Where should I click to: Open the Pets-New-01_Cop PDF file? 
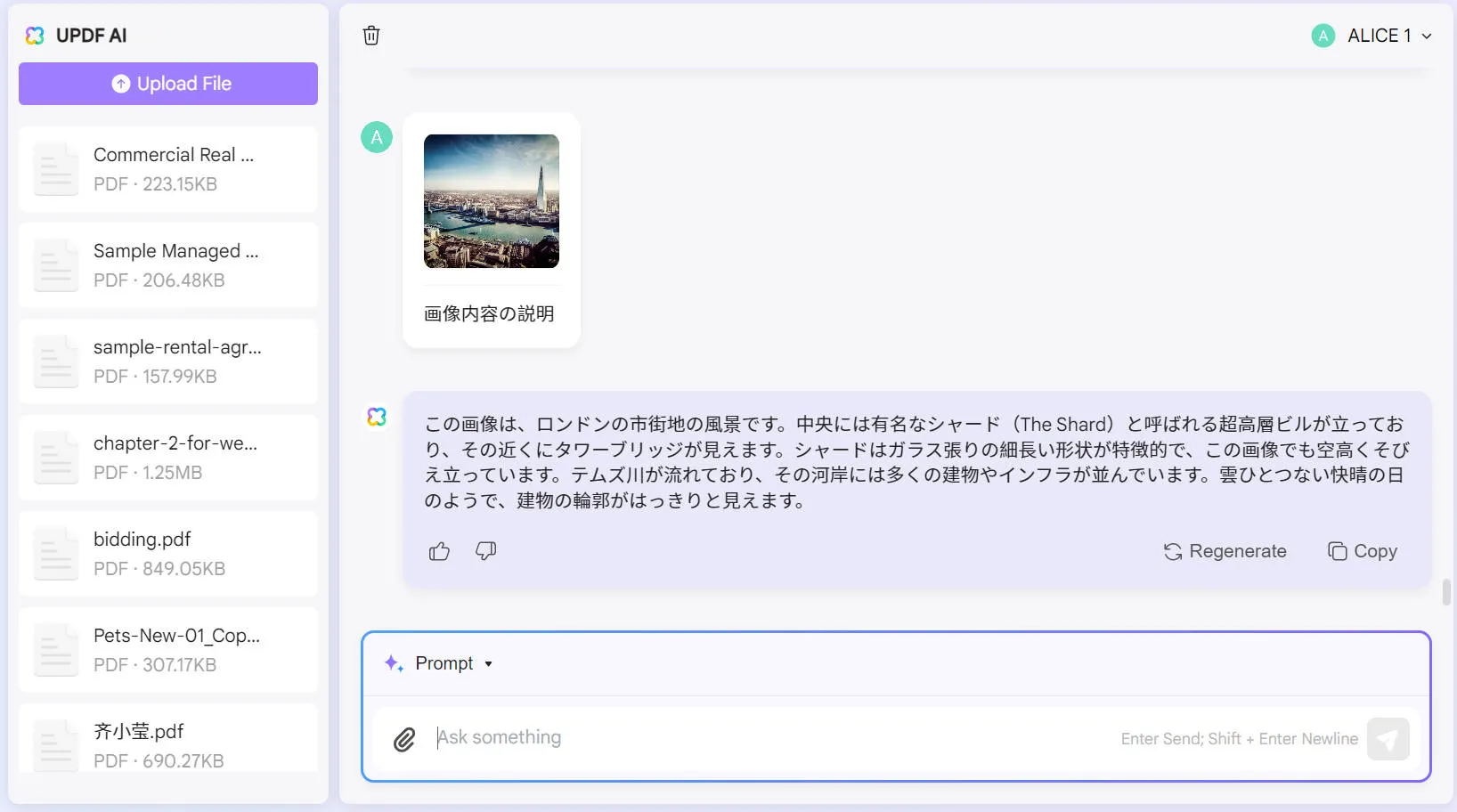pyautogui.click(x=168, y=650)
